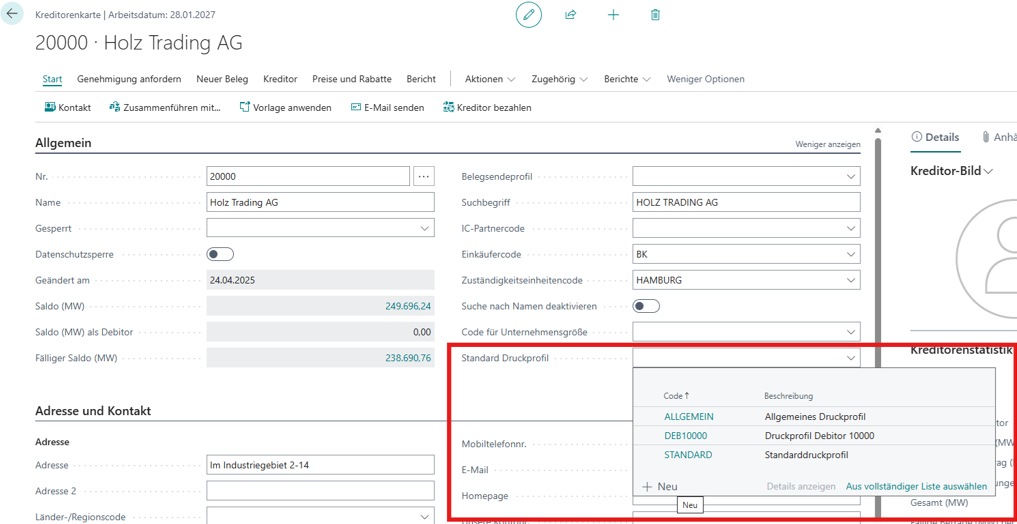Viewport: 1017px width, 524px height.
Task: Click the share icon
Action: coord(570,15)
